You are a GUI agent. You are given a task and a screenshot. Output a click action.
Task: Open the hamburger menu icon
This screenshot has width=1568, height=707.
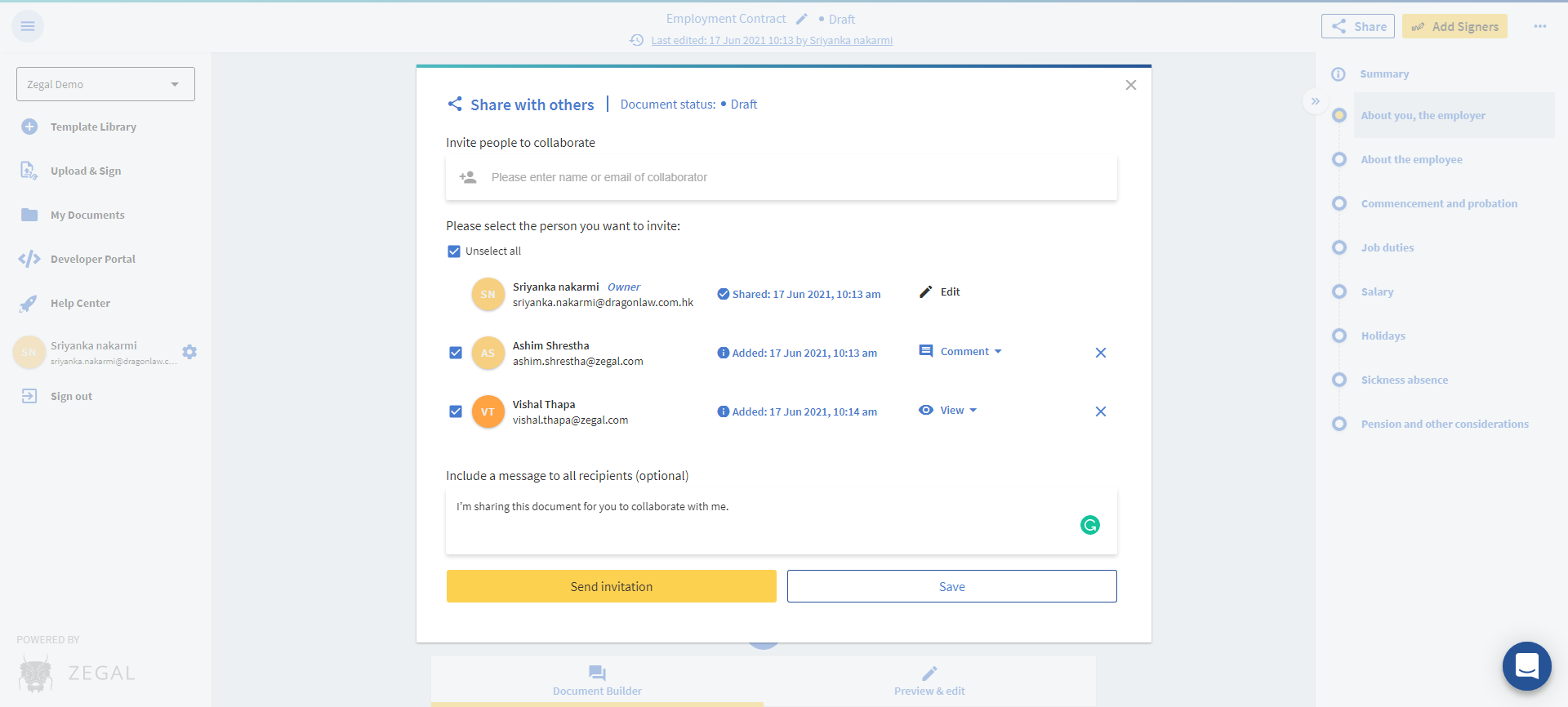pyautogui.click(x=28, y=26)
